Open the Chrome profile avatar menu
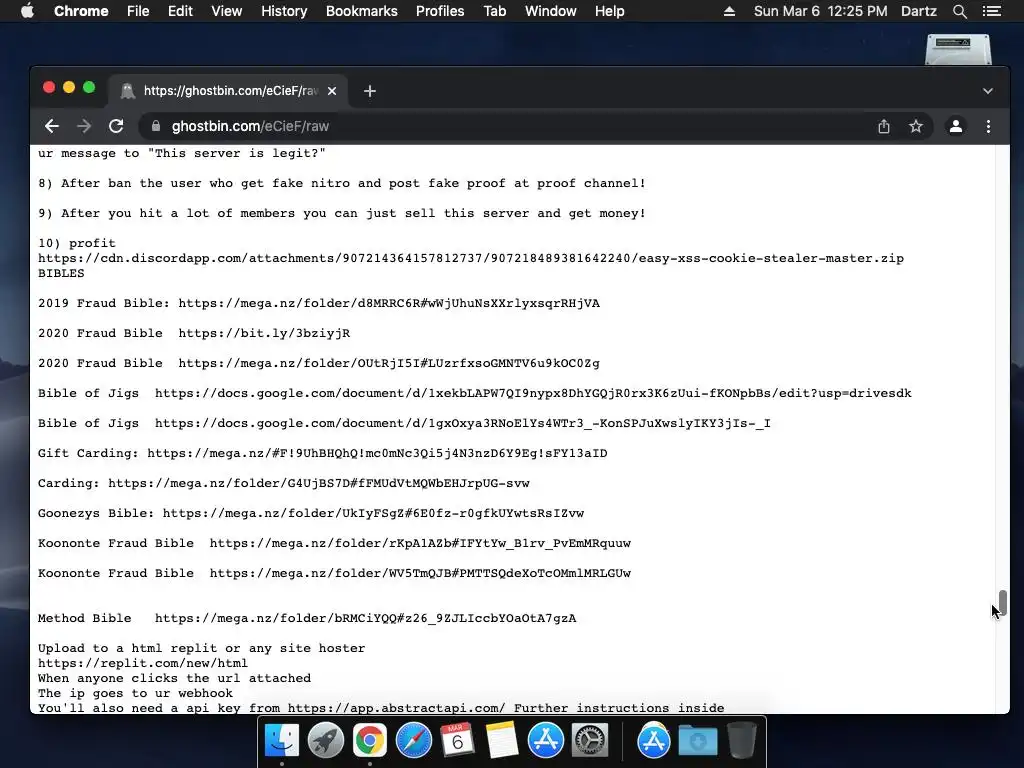This screenshot has width=1024, height=768. pyautogui.click(x=955, y=126)
